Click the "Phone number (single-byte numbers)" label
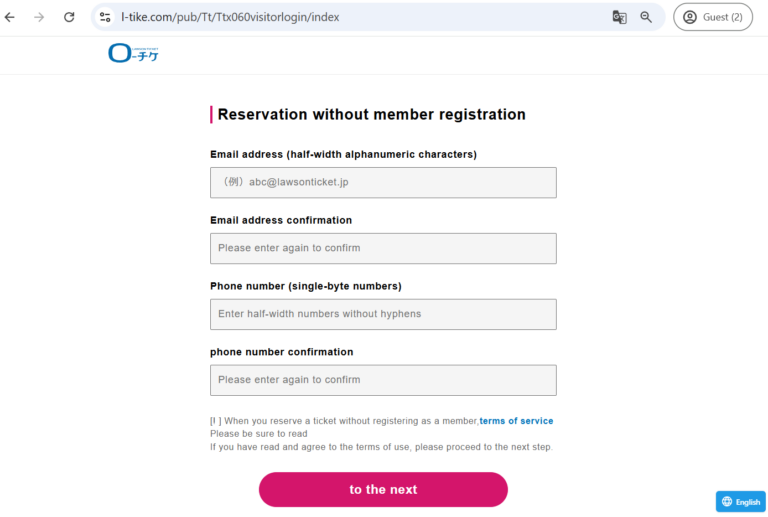 305,286
